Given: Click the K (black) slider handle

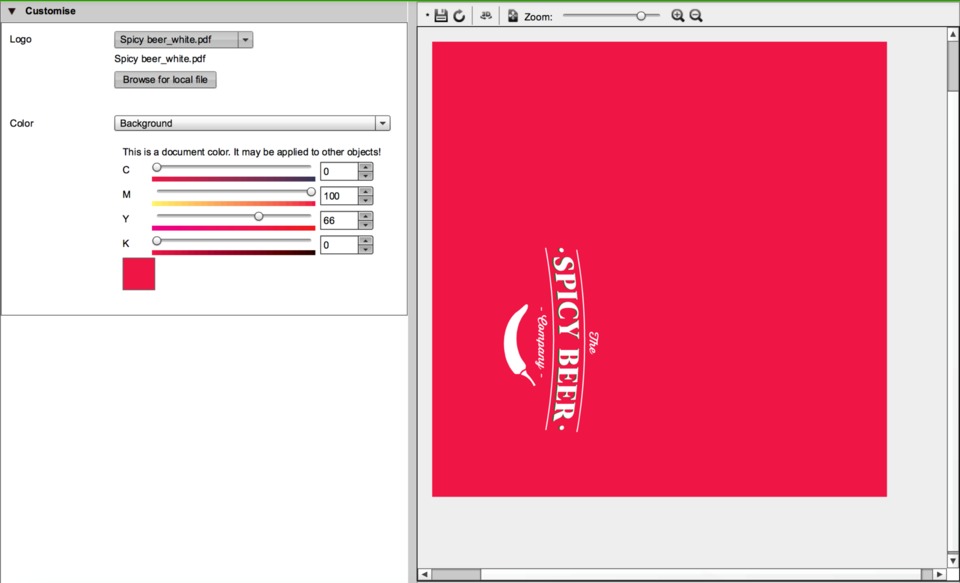Looking at the screenshot, I should pos(157,241).
